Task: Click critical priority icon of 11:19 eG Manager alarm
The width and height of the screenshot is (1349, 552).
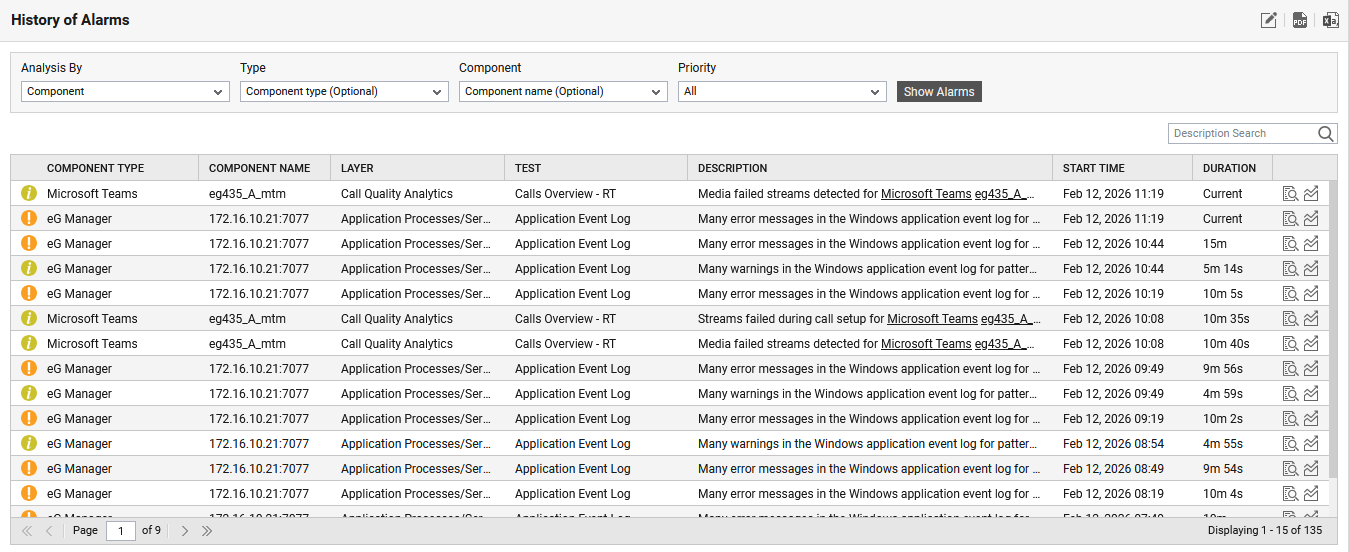Action: 29,219
